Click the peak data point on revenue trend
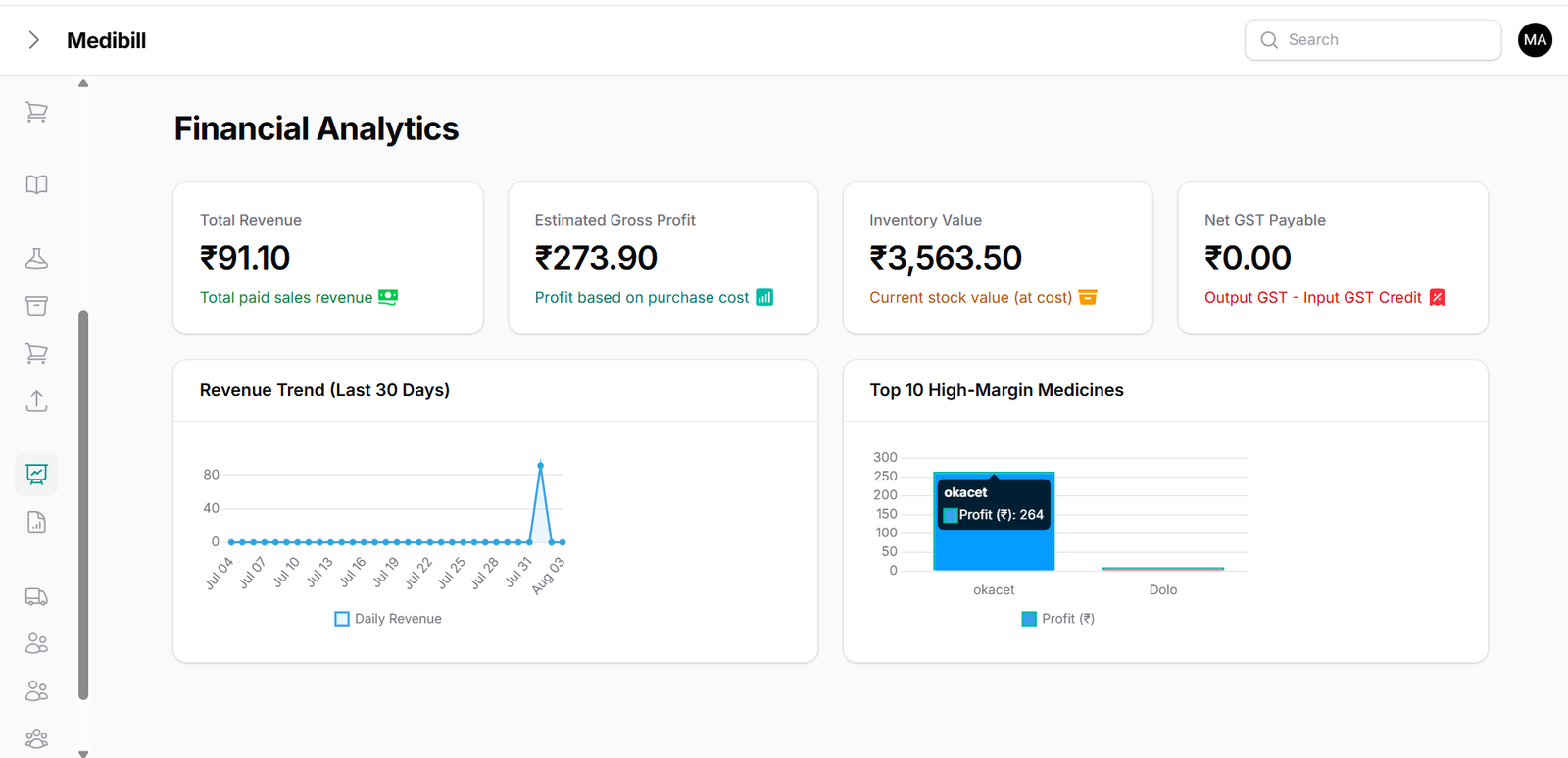Screen dimensions: 1568x758 pyautogui.click(x=540, y=465)
